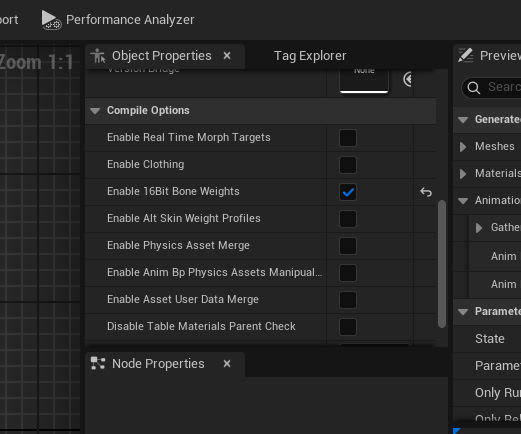The height and width of the screenshot is (434, 521).
Task: Toggle Disable Table Materials Parent Check
Action: [348, 327]
